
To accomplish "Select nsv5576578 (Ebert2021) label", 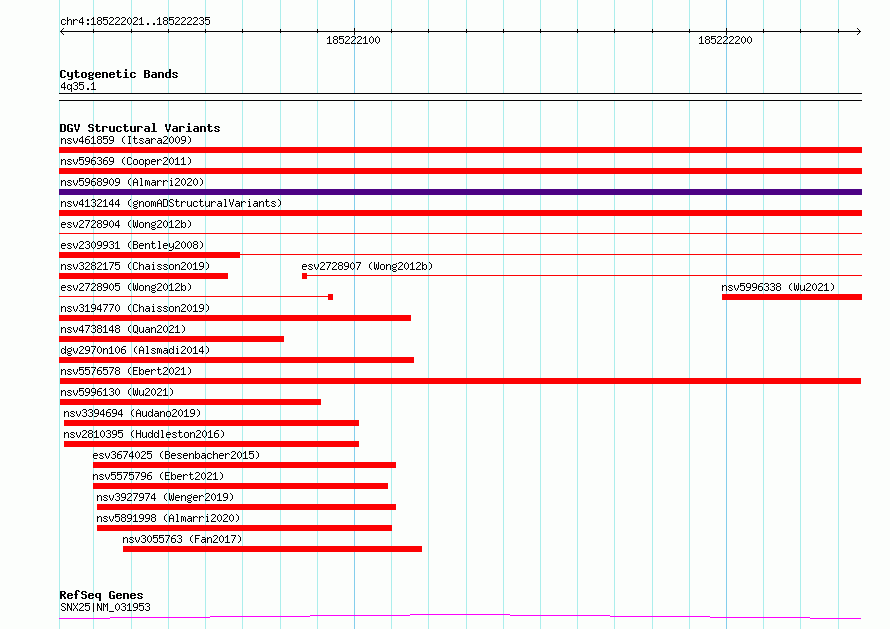I will click(x=126, y=371).
